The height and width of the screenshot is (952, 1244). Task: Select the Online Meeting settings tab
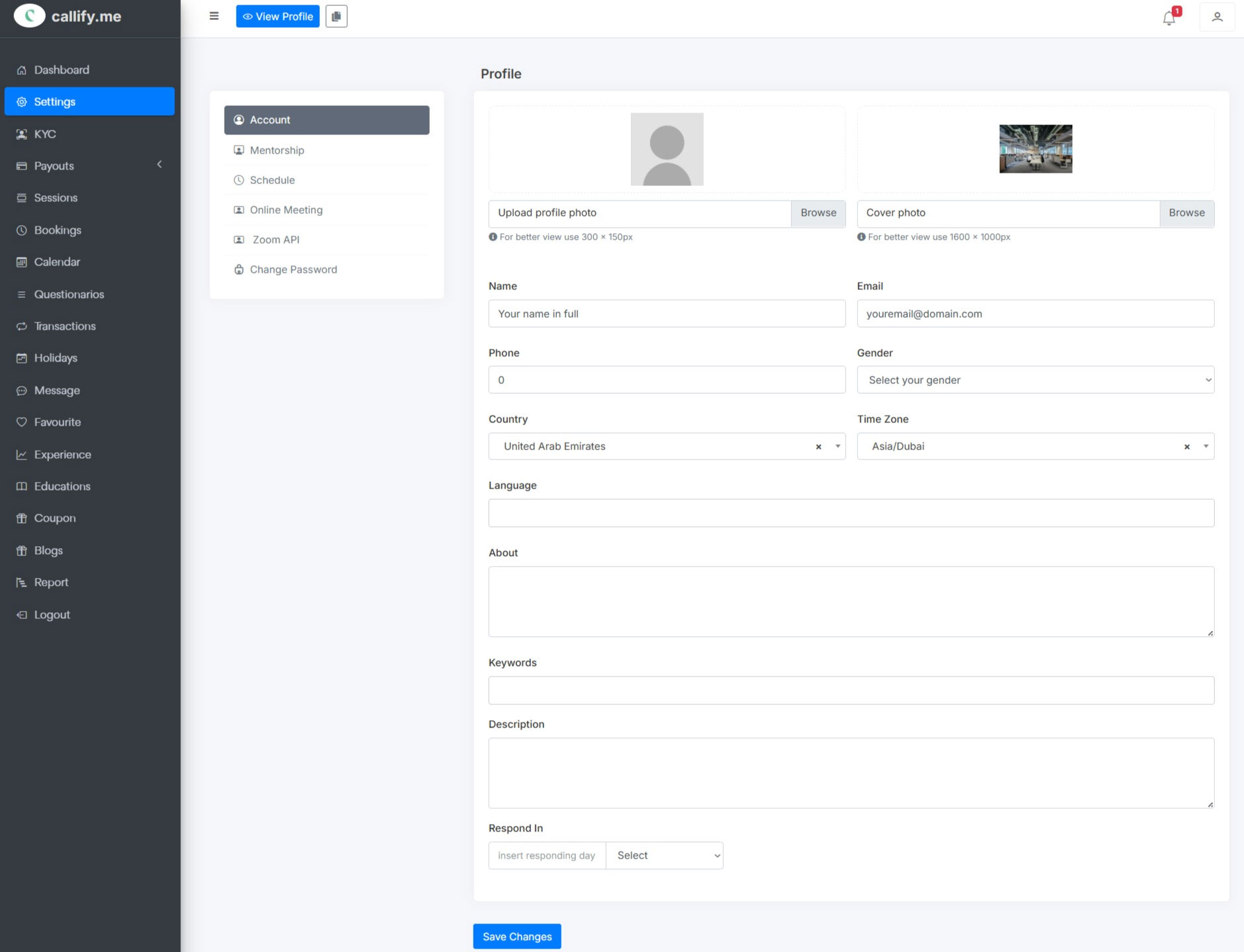tap(326, 210)
